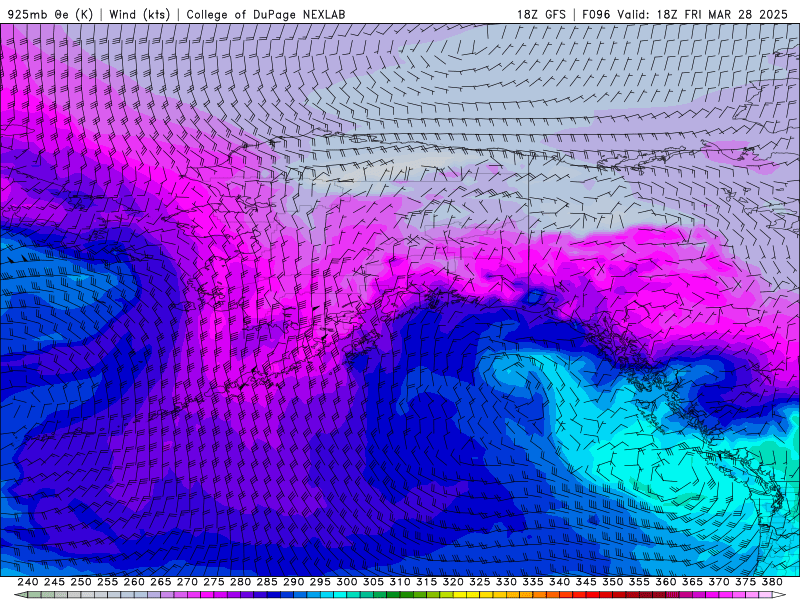Click the 375 value on the color scale
Screen dimensions: 800x600
pos(745,582)
